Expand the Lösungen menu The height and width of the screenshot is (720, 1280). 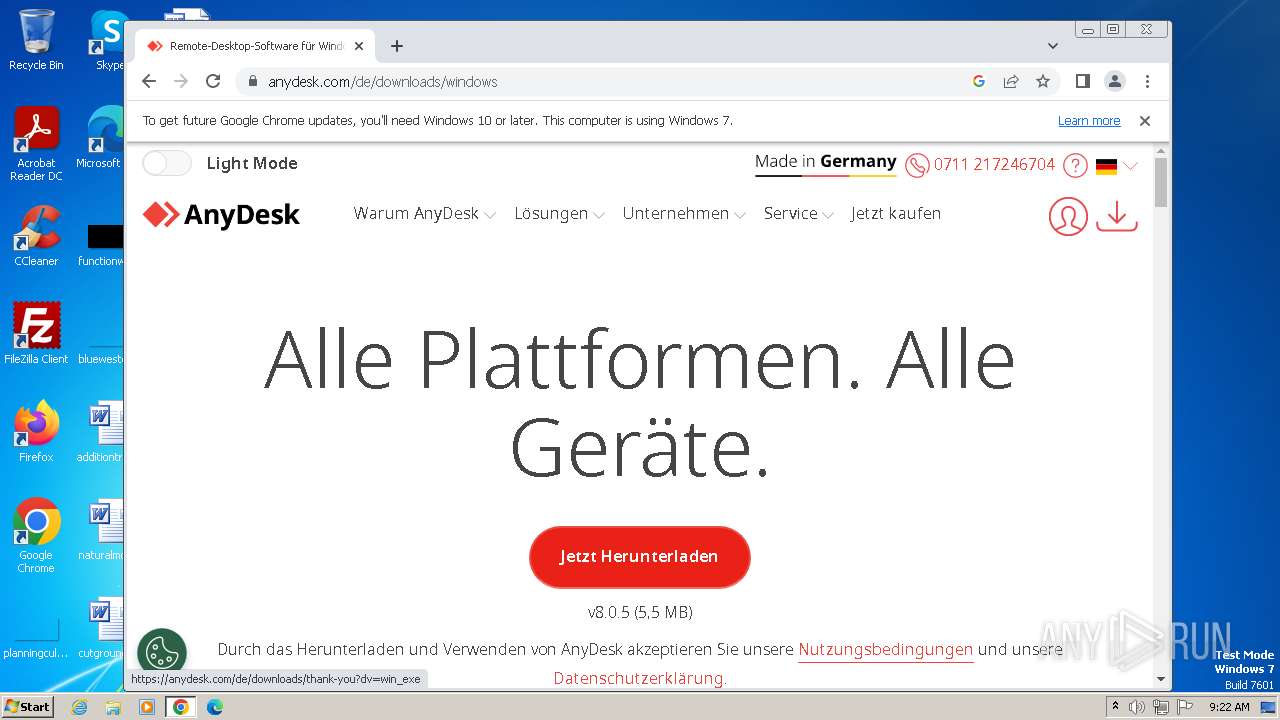559,214
